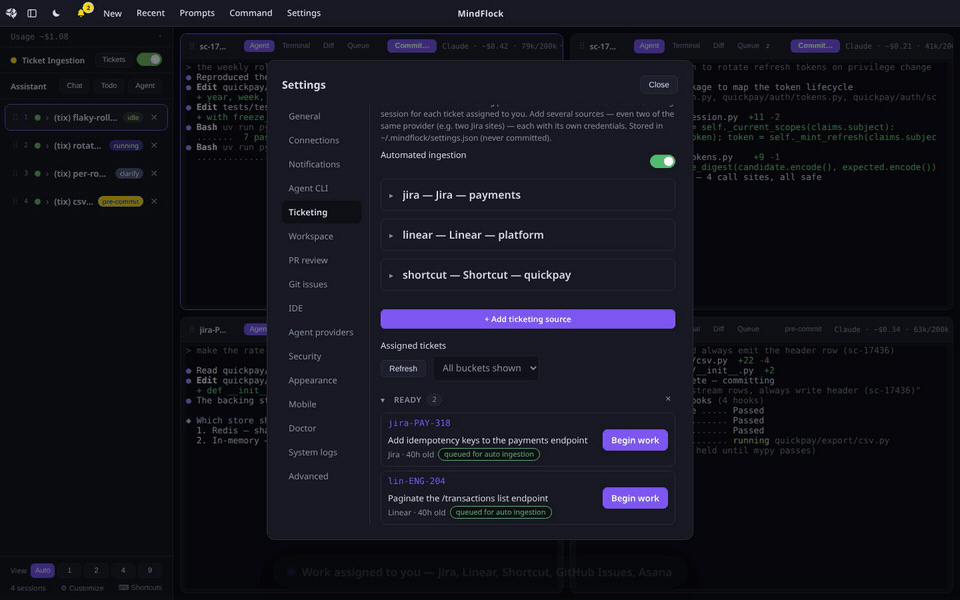960x600 pixels.
Task: Open keyboard Shortcuts in sidebar footer
Action: (140, 588)
